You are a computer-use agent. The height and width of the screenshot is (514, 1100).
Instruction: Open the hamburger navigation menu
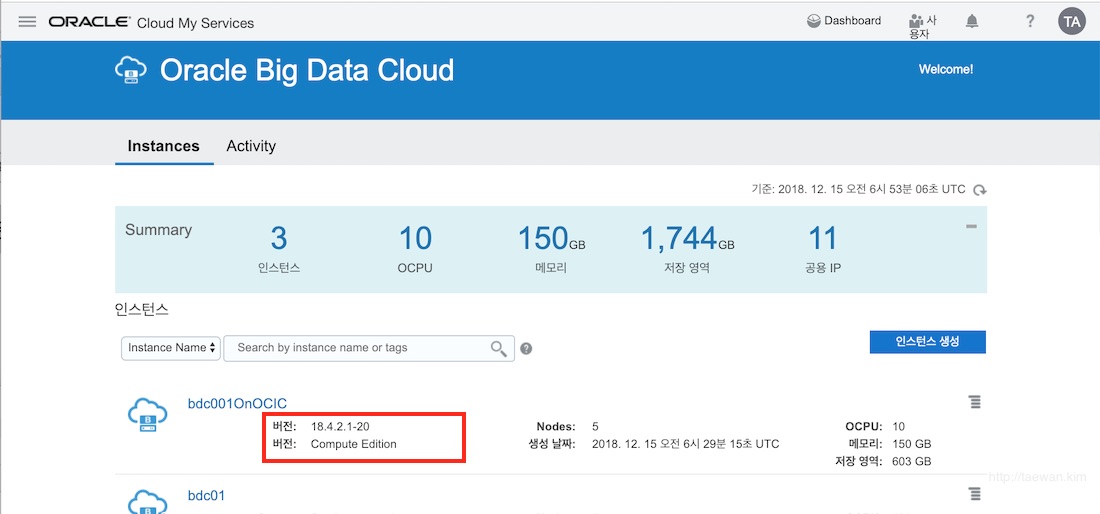(27, 22)
